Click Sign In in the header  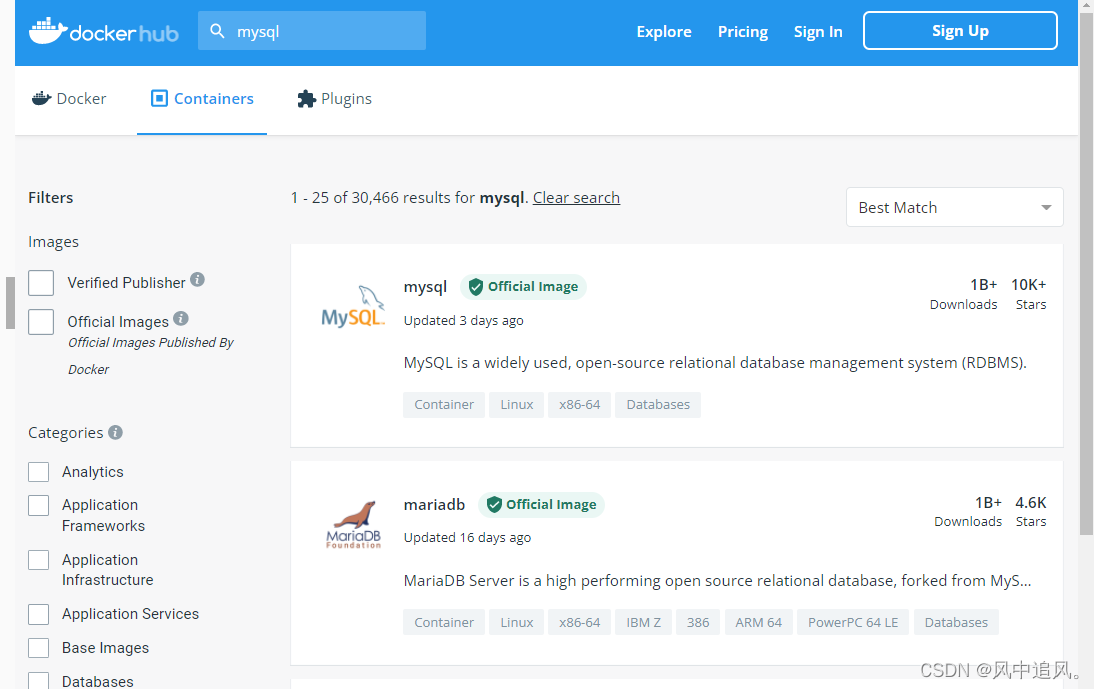[818, 31]
